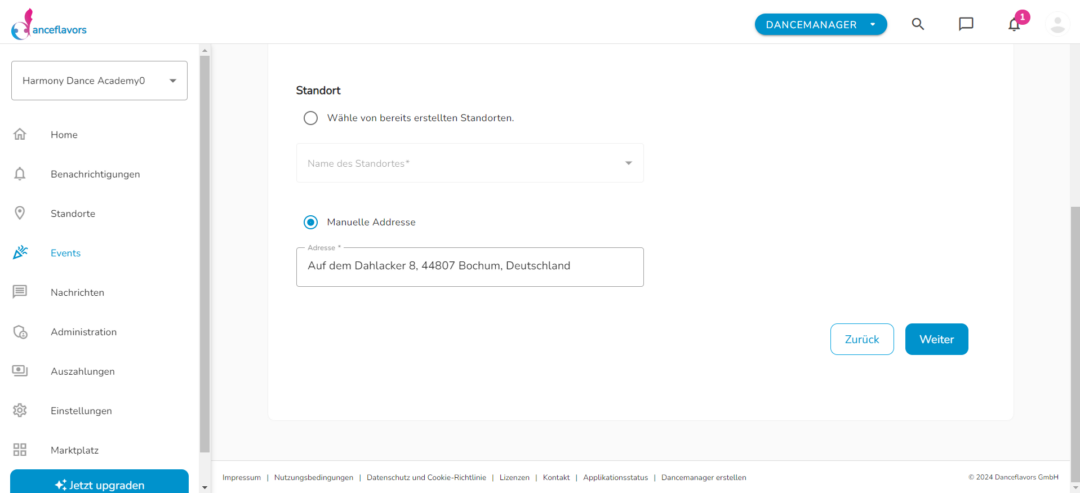Screen dimensions: 1080x493
Task: Click the Einstellungen gear icon
Action: tap(20, 410)
